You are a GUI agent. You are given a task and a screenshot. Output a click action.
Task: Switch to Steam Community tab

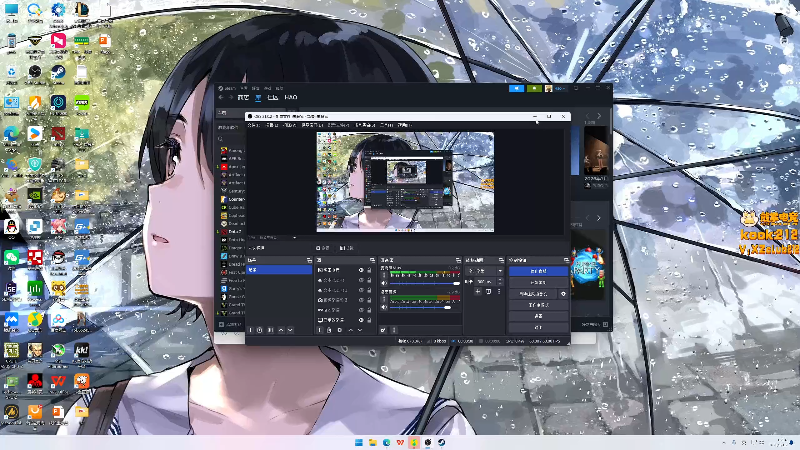(272, 97)
